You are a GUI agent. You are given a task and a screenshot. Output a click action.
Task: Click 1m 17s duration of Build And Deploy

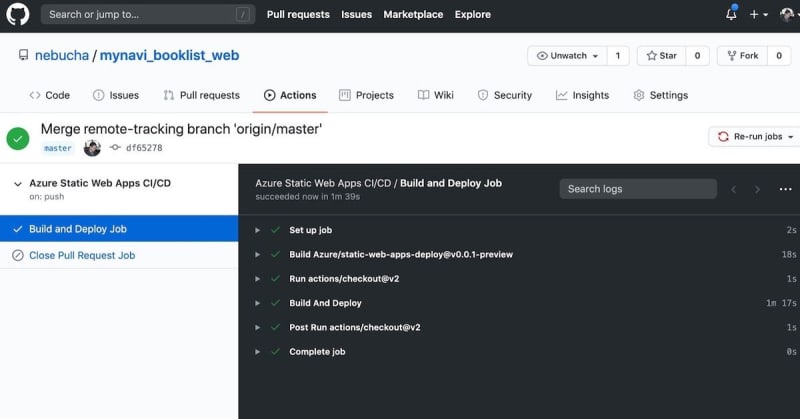click(x=781, y=303)
